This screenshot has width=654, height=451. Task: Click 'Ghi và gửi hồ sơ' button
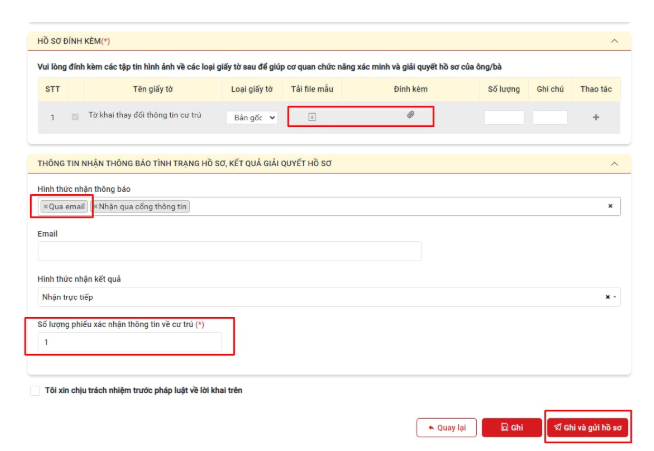coord(587,428)
